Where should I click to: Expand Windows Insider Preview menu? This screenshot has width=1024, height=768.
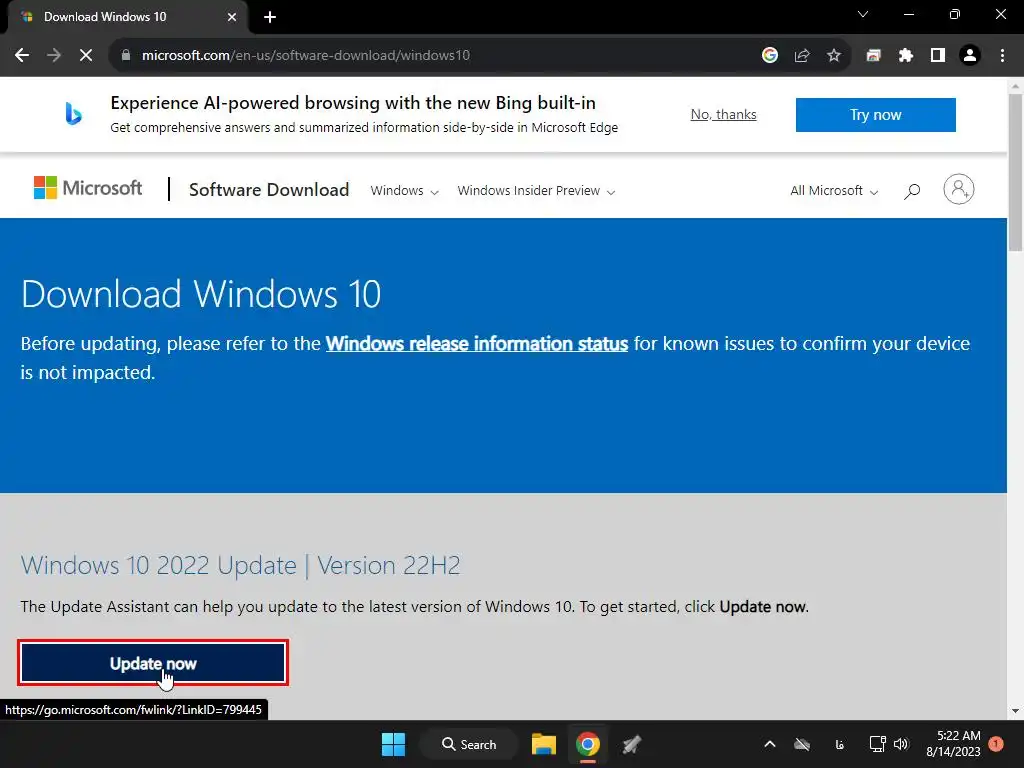(536, 191)
